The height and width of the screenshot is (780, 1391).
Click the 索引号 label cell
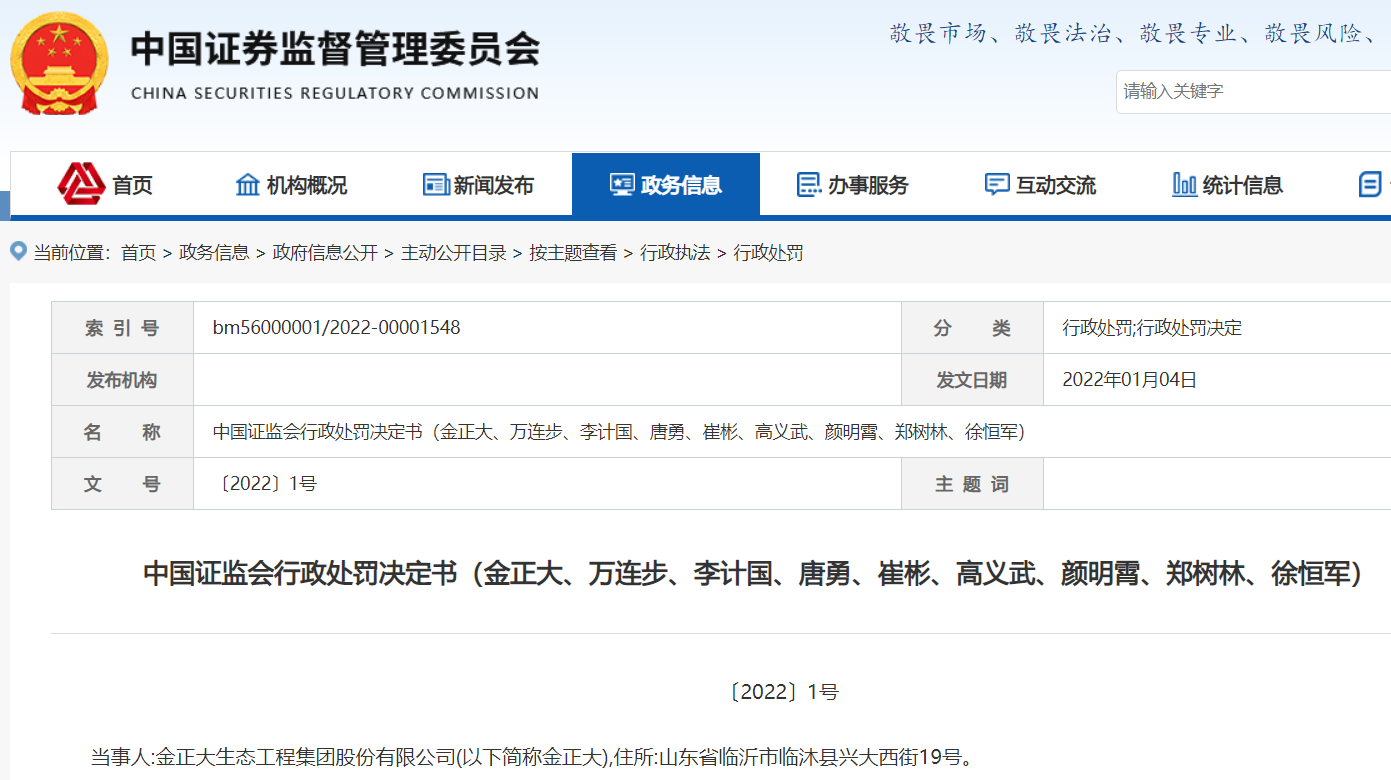122,328
